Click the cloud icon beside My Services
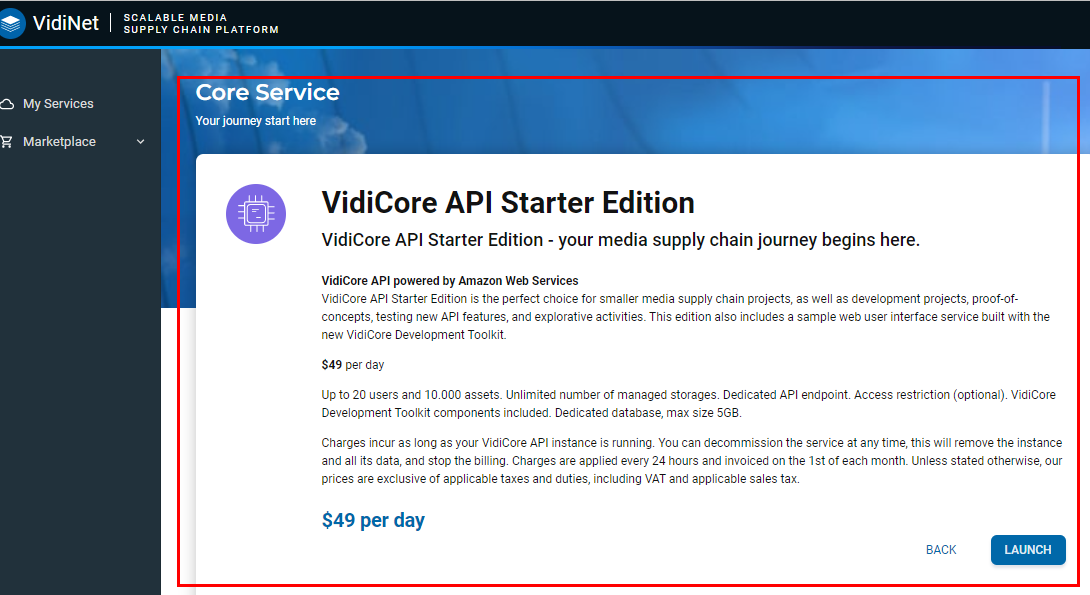The width and height of the screenshot is (1090, 595). click(8, 104)
